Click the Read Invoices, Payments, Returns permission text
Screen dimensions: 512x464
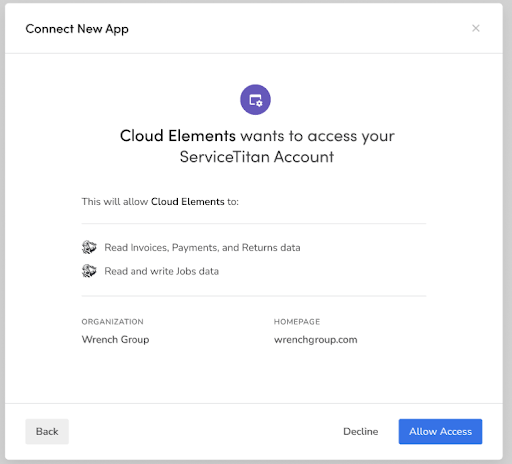[202, 248]
